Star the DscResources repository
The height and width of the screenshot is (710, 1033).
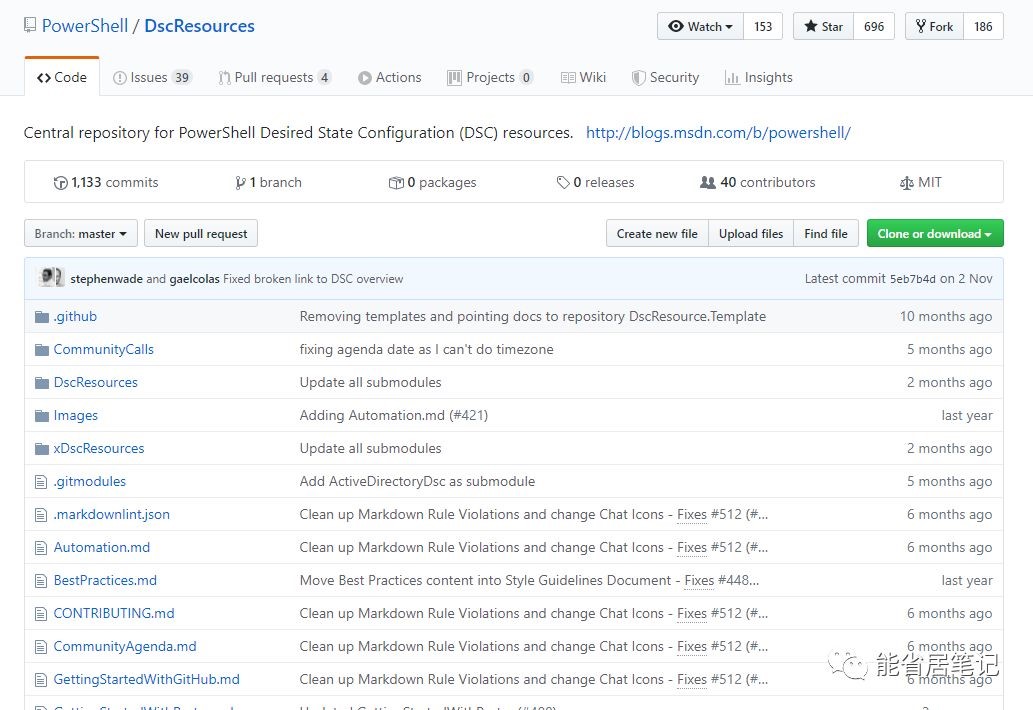pos(823,27)
